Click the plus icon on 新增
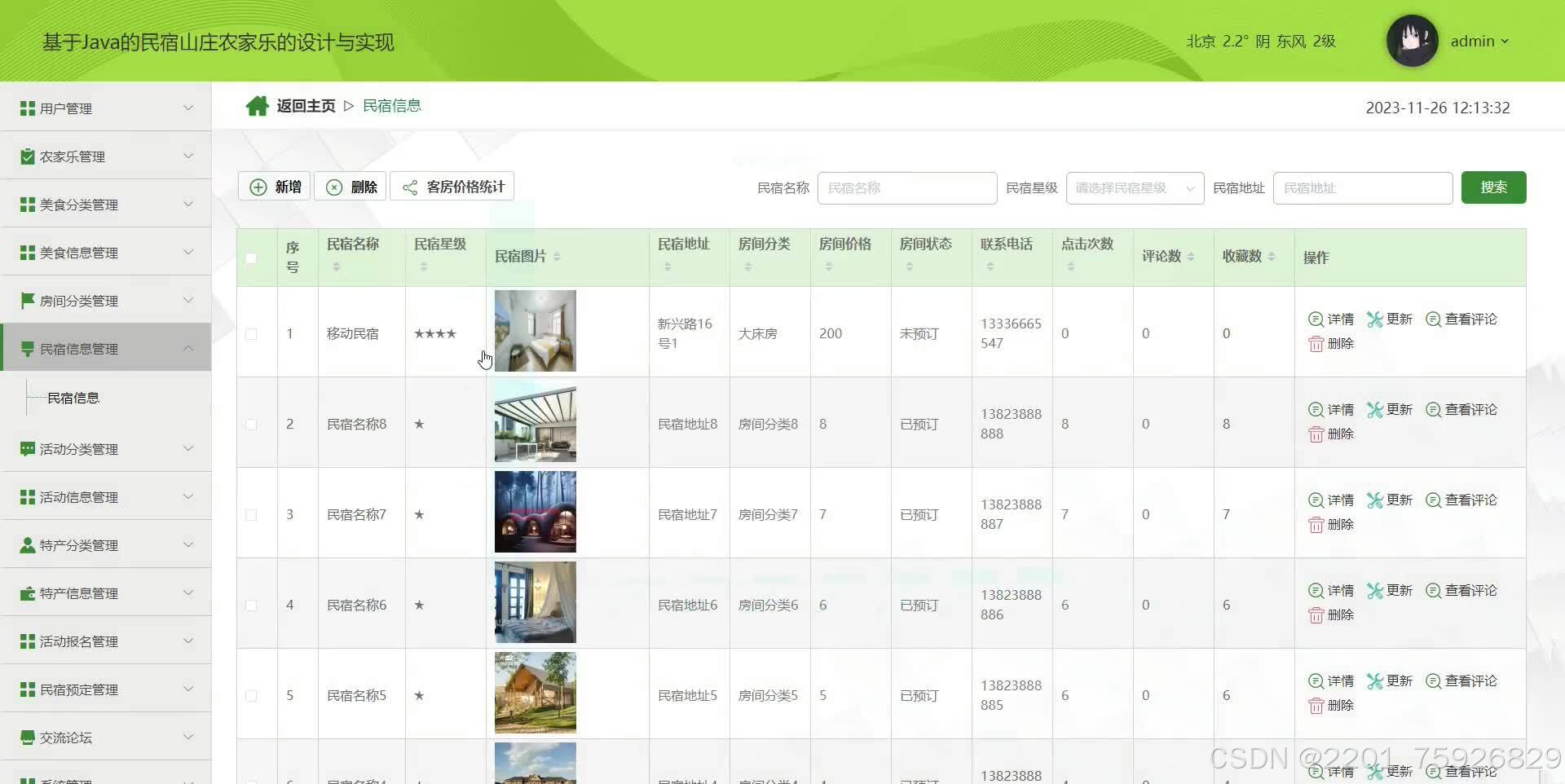This screenshot has height=784, width=1565. (258, 187)
